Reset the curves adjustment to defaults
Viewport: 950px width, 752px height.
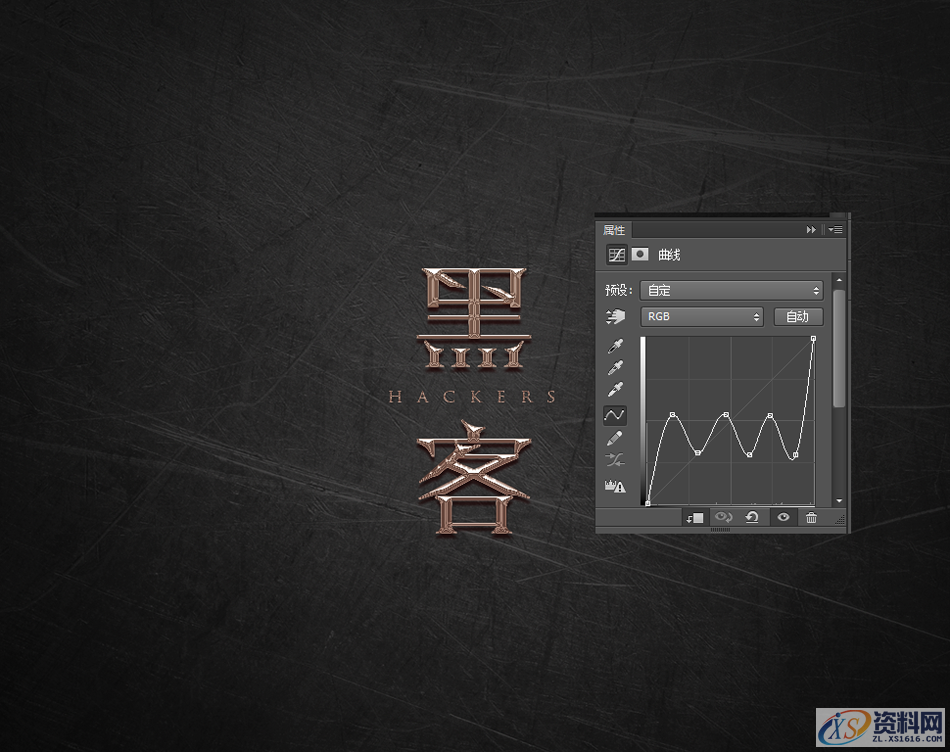(752, 517)
